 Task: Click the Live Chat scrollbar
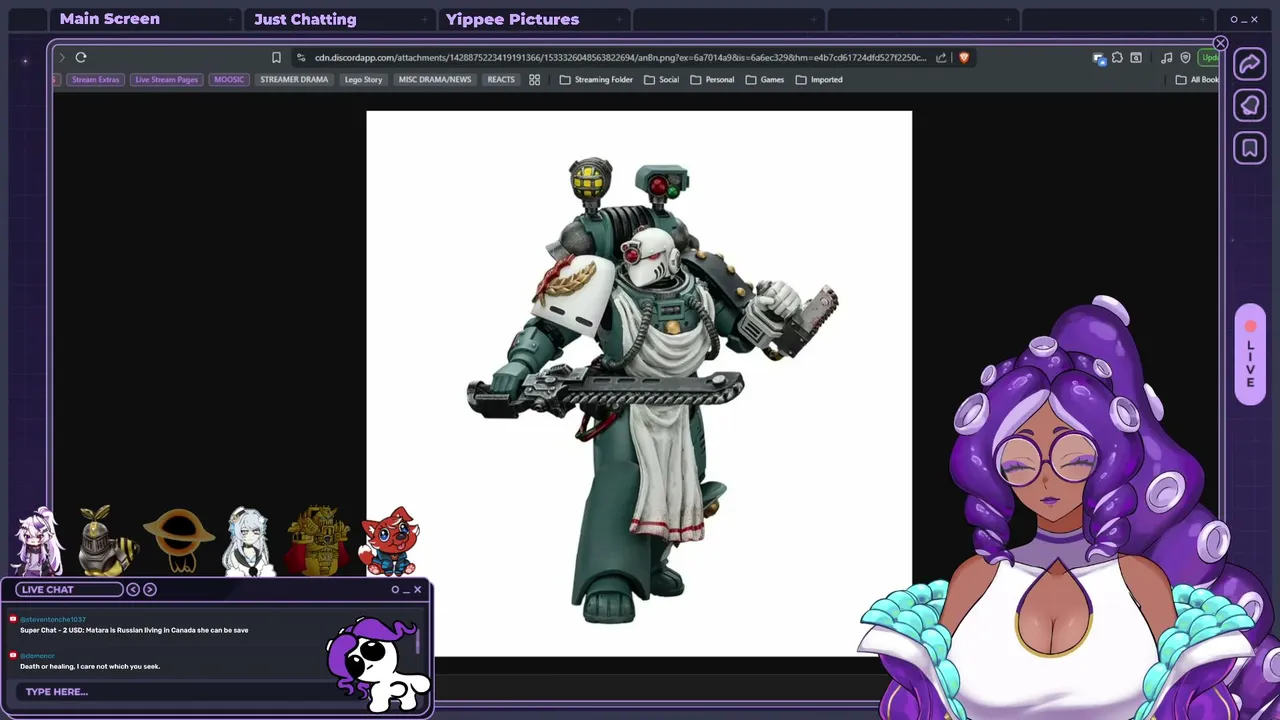[419, 640]
